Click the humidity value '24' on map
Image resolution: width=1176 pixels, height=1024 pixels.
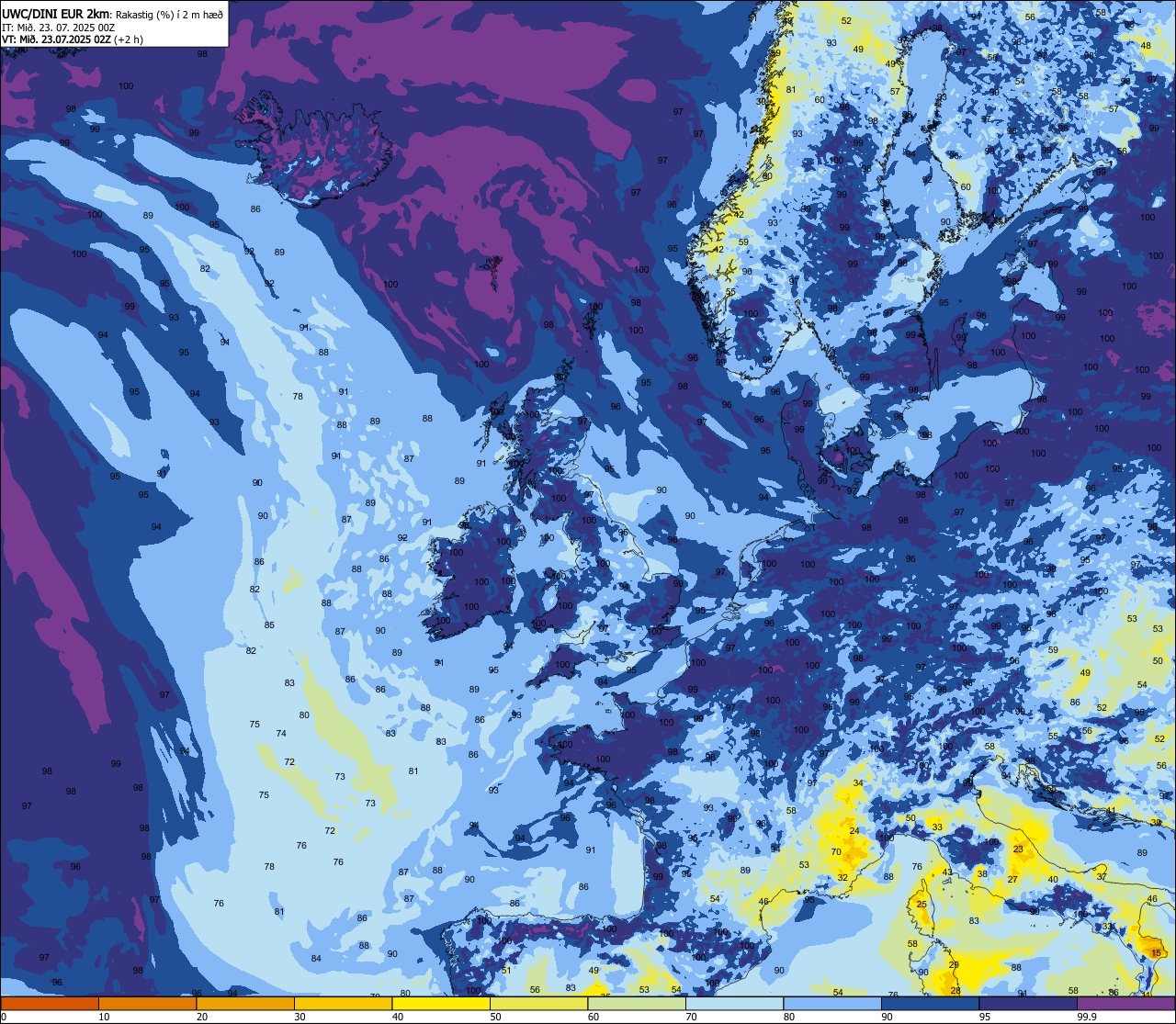[x=854, y=831]
